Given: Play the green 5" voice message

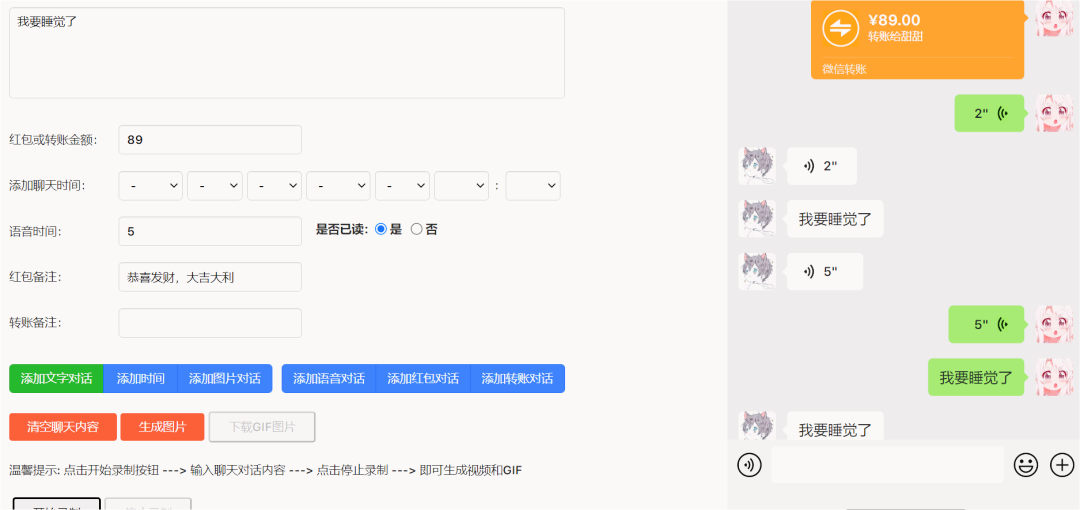Looking at the screenshot, I should coord(989,324).
